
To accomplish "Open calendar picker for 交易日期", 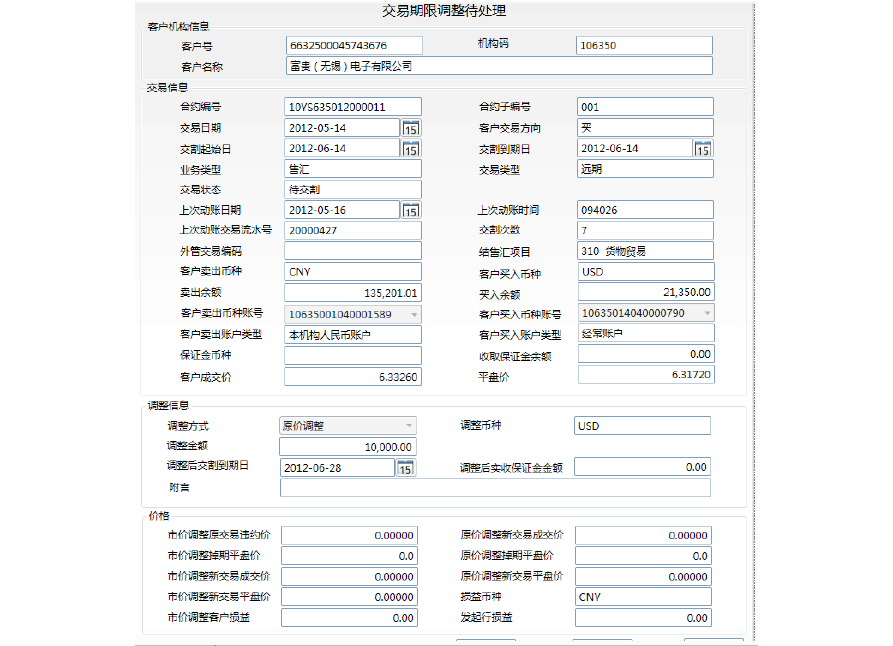I will (x=411, y=128).
